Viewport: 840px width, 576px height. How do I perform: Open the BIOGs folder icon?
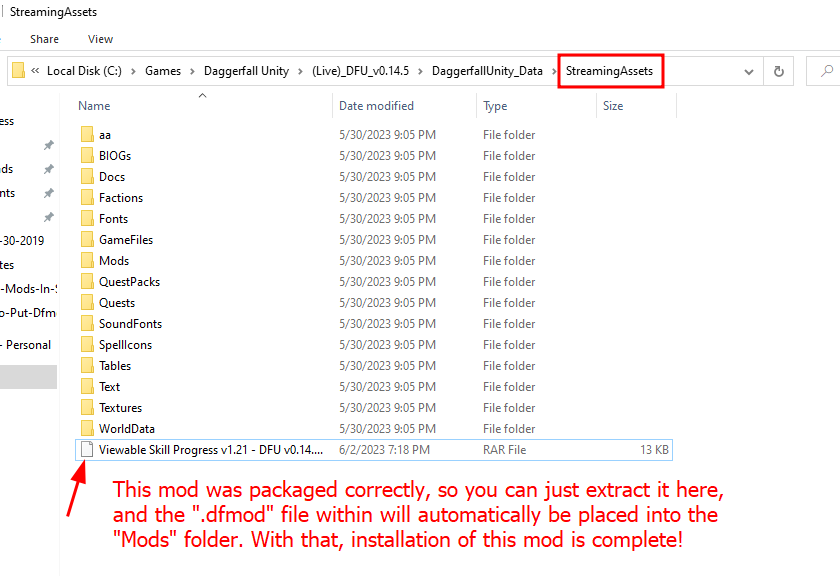87,155
